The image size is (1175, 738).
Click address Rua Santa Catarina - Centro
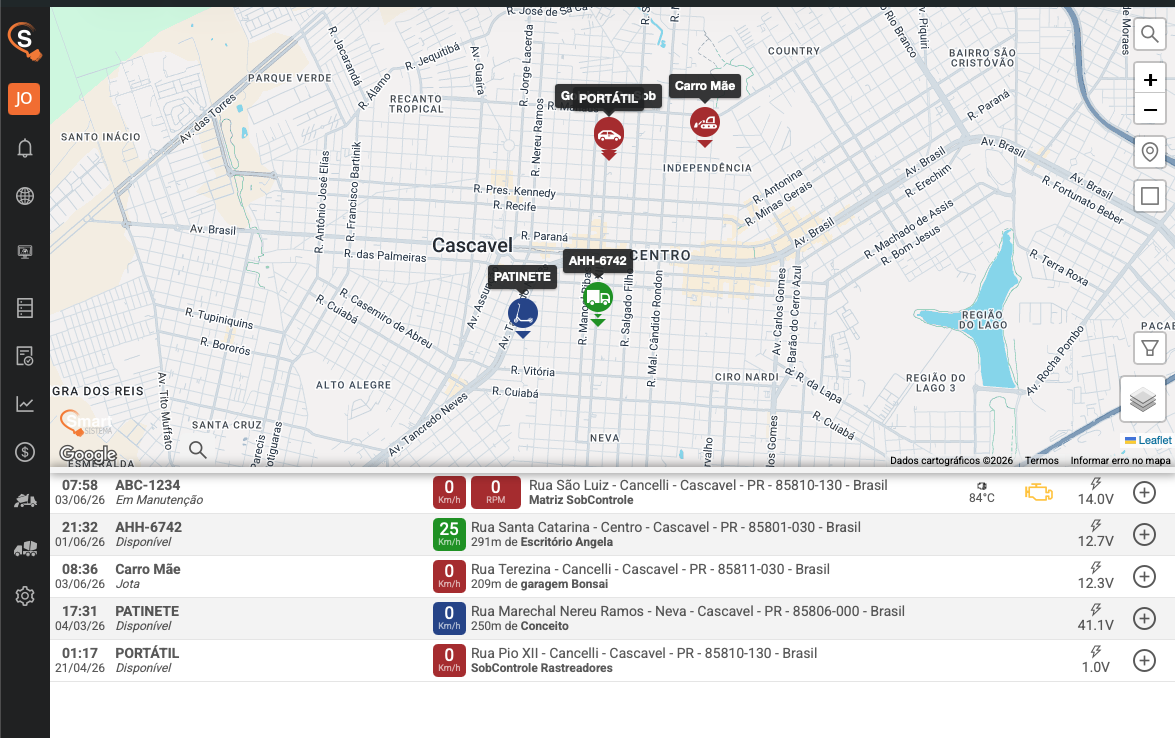[665, 527]
